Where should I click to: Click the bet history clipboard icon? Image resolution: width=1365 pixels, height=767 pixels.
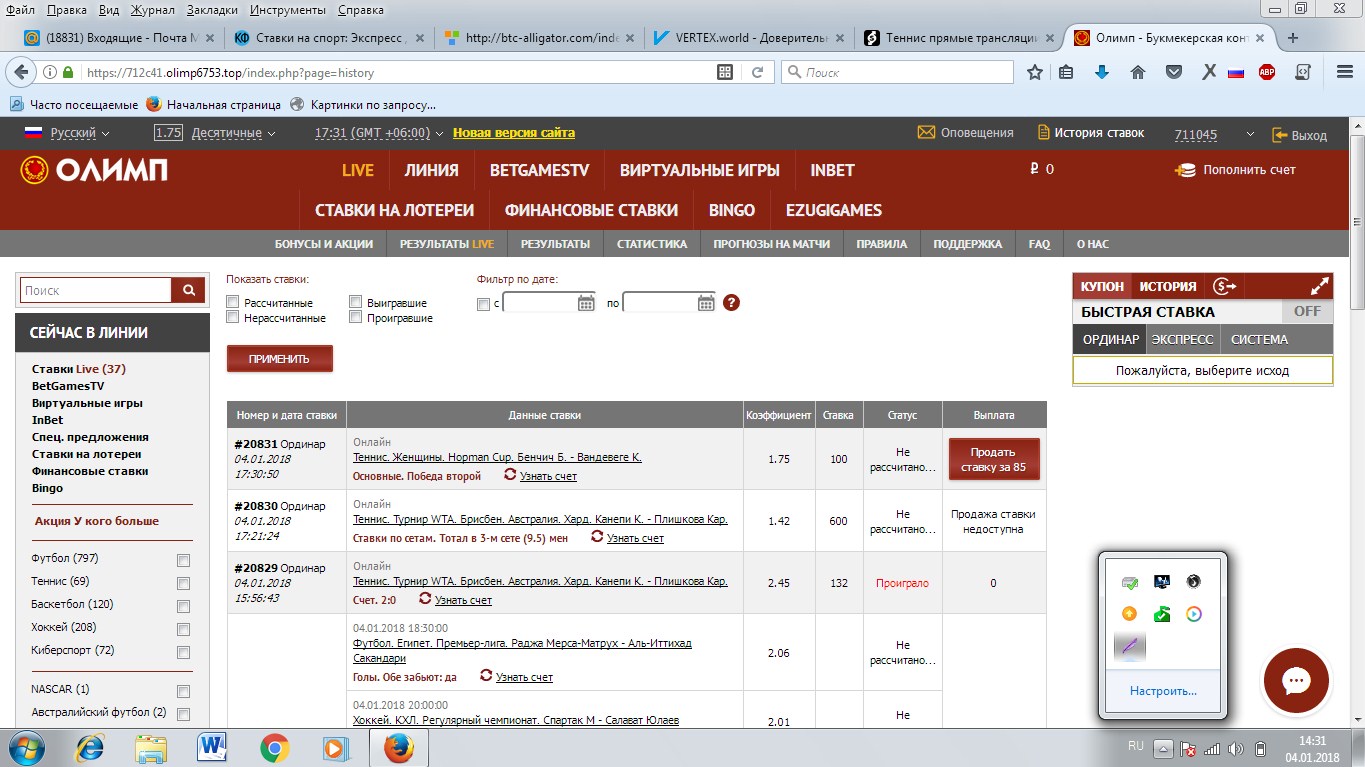pos(1041,131)
